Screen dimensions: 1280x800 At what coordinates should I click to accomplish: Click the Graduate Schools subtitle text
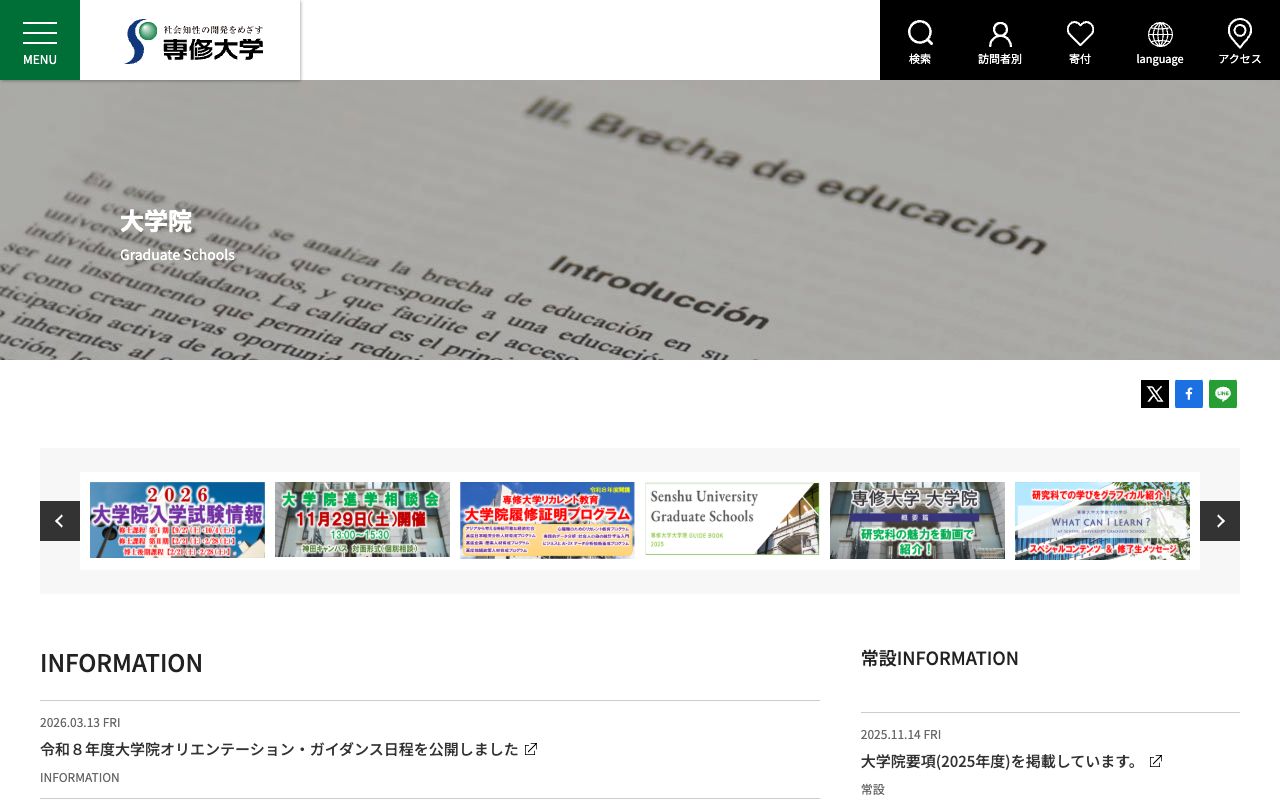coord(177,254)
